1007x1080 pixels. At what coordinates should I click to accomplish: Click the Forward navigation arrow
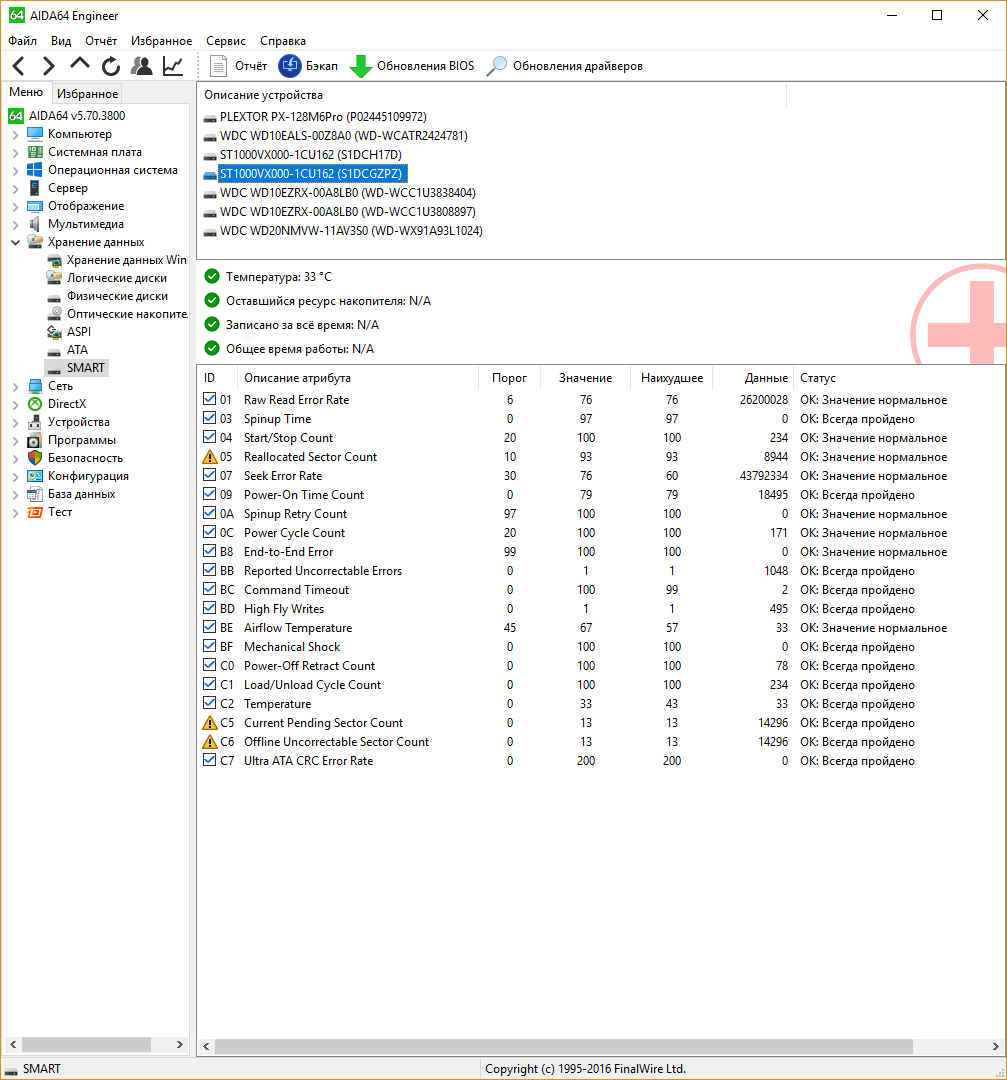click(48, 66)
